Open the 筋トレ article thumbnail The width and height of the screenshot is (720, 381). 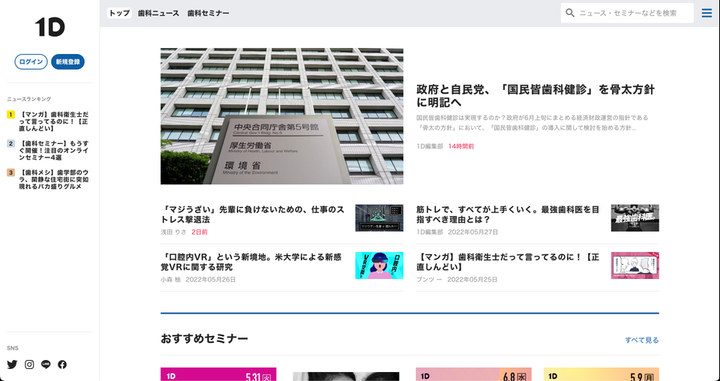tap(635, 218)
